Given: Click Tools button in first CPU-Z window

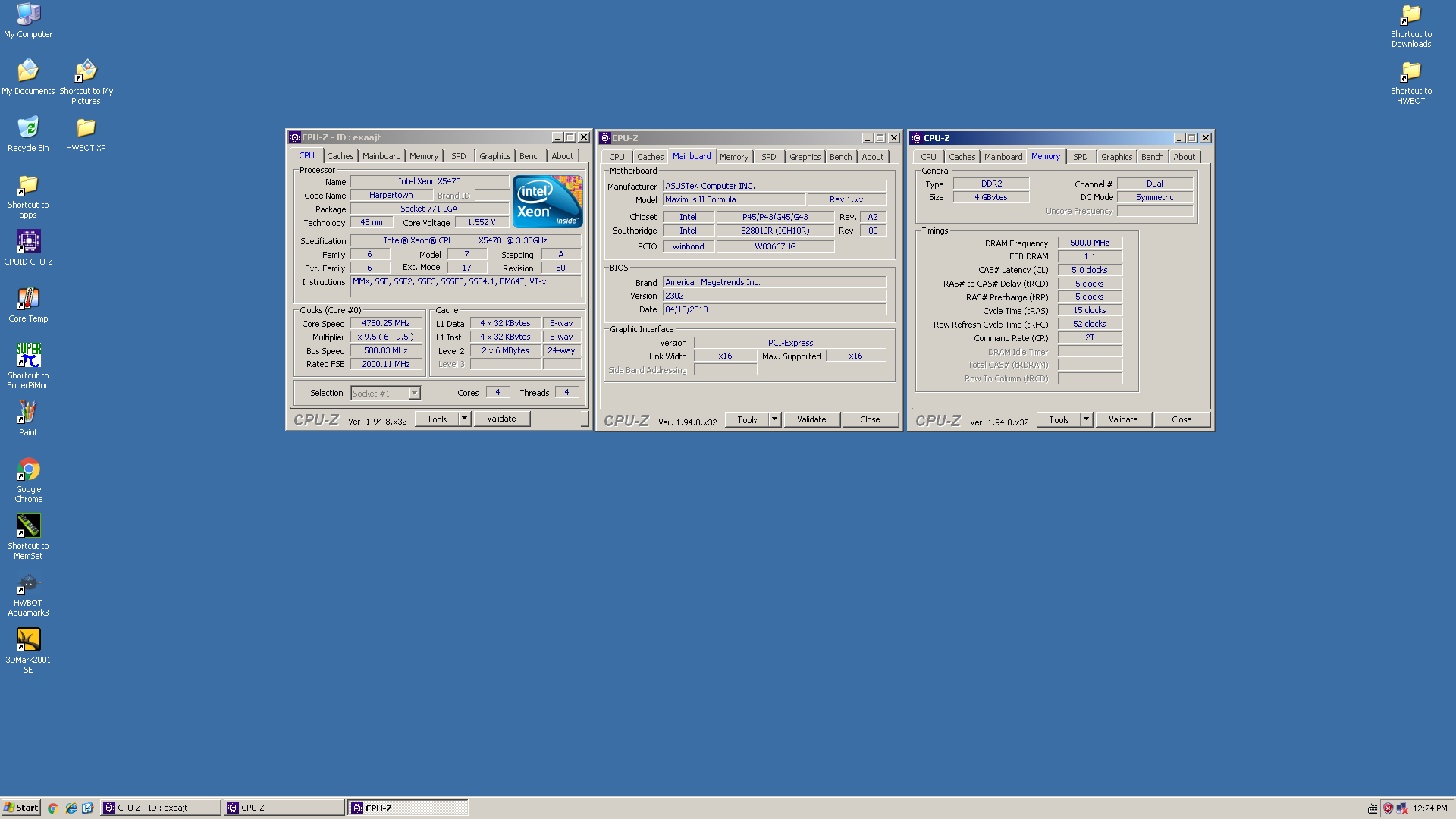Looking at the screenshot, I should click(437, 419).
